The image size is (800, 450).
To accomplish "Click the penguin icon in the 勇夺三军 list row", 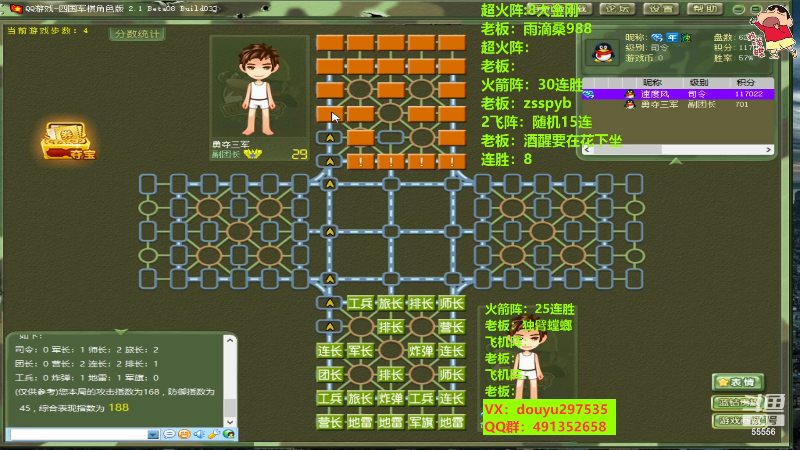I will [630, 104].
